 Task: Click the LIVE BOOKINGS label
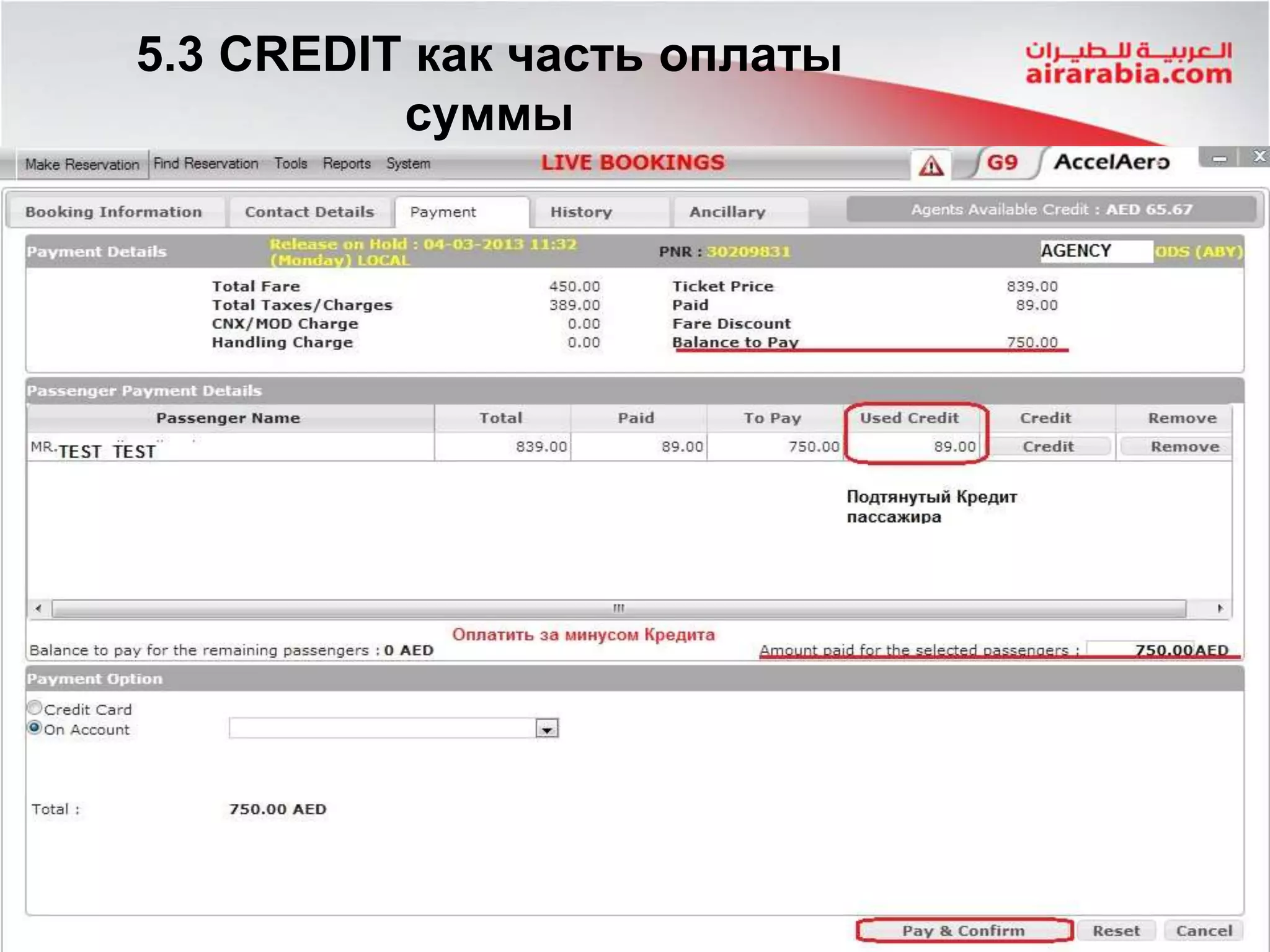coord(633,162)
